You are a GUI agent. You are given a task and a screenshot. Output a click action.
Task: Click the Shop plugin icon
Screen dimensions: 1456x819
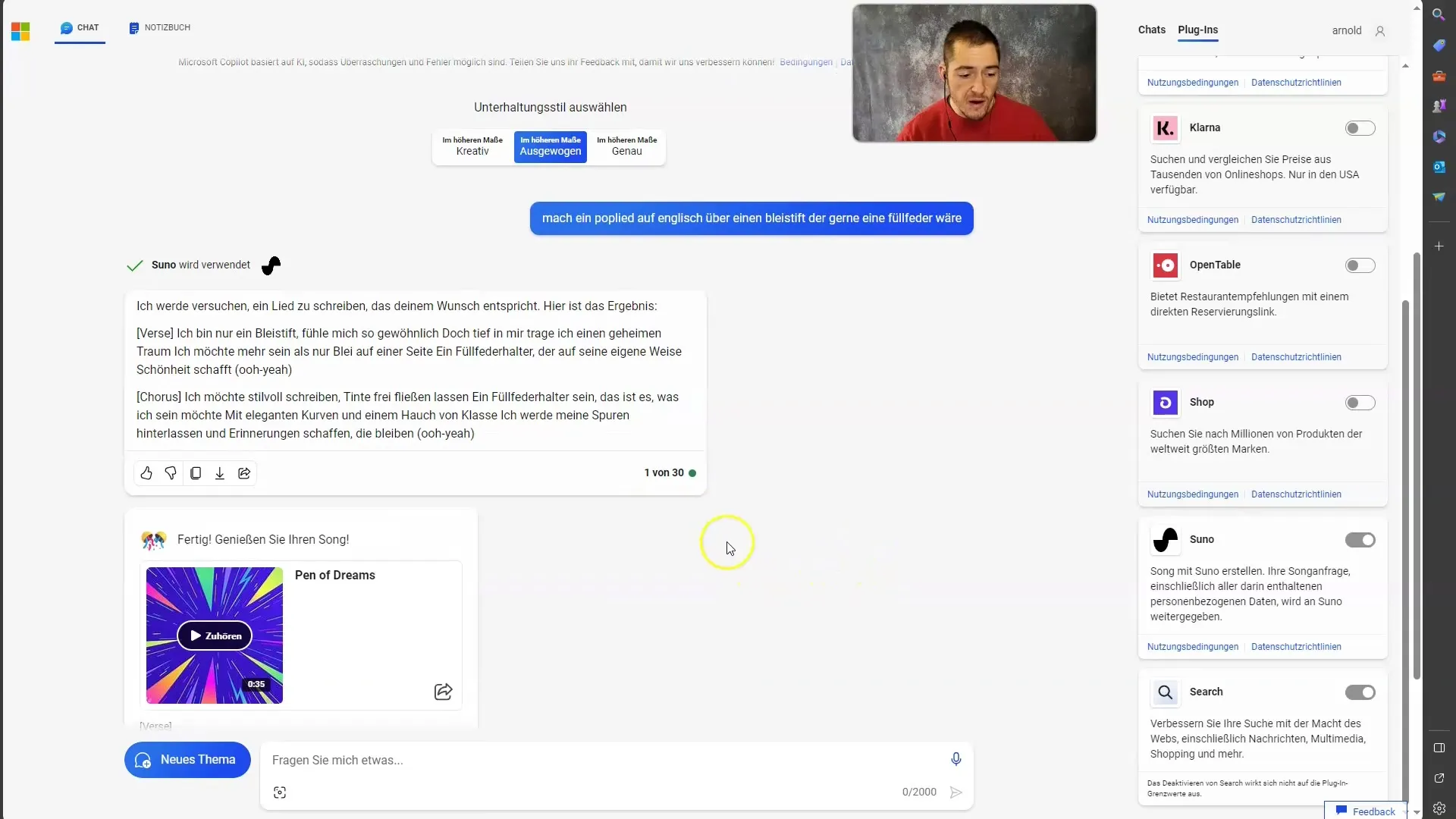1165,402
